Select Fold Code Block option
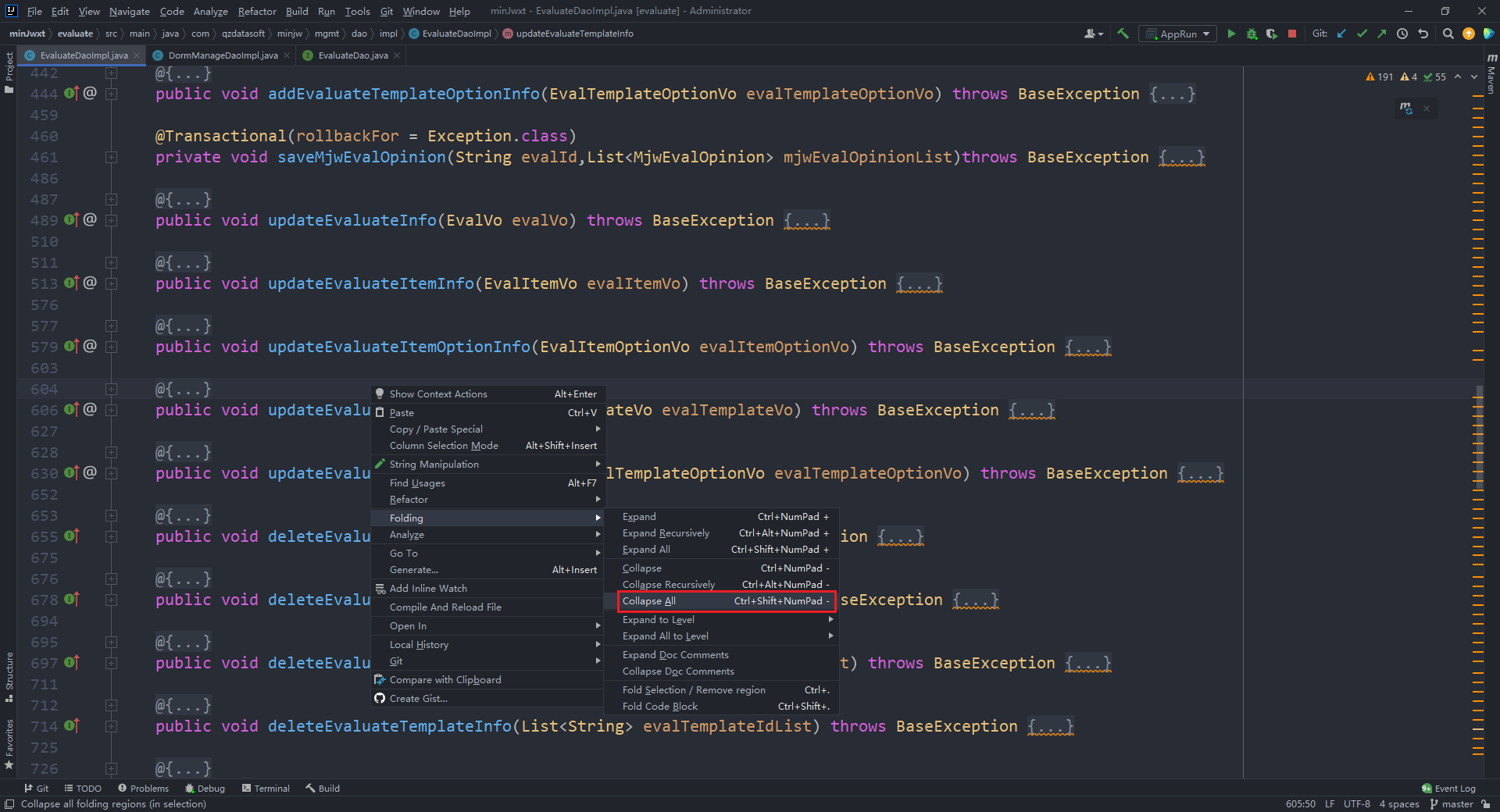 point(721,707)
